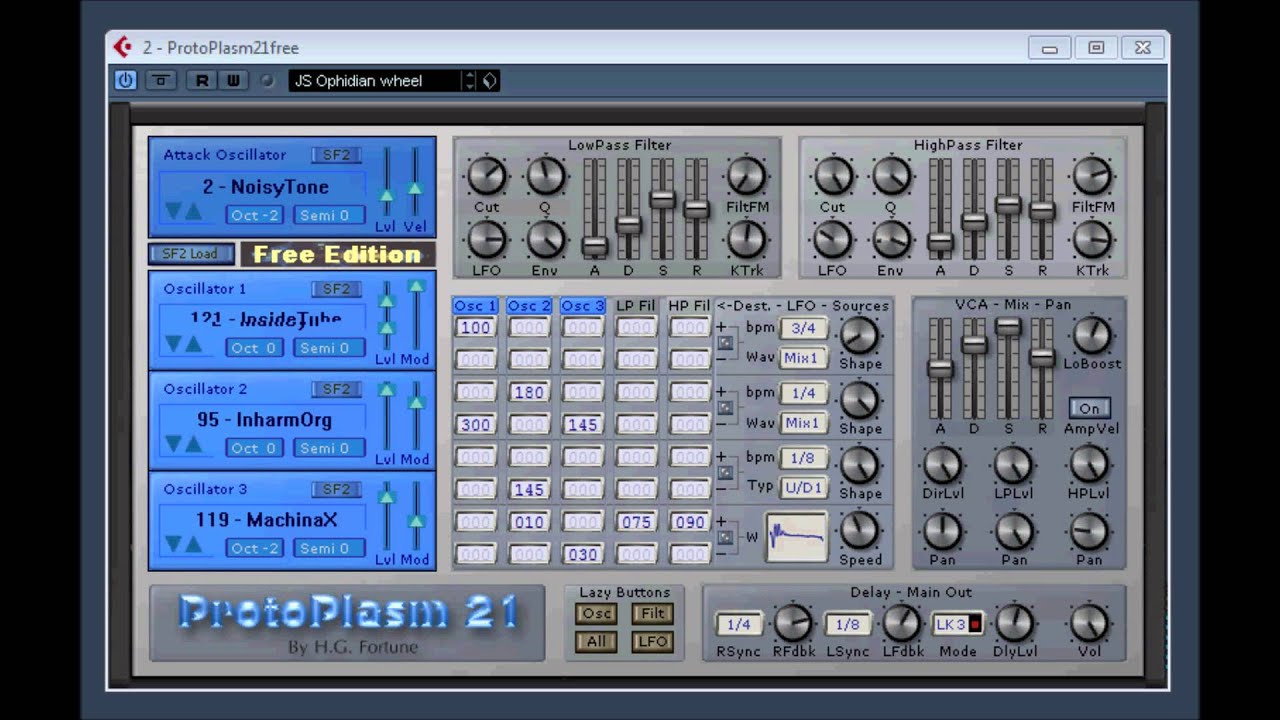This screenshot has width=1280, height=720.
Task: Select the Osc 1 destination column header
Action: coord(475,306)
